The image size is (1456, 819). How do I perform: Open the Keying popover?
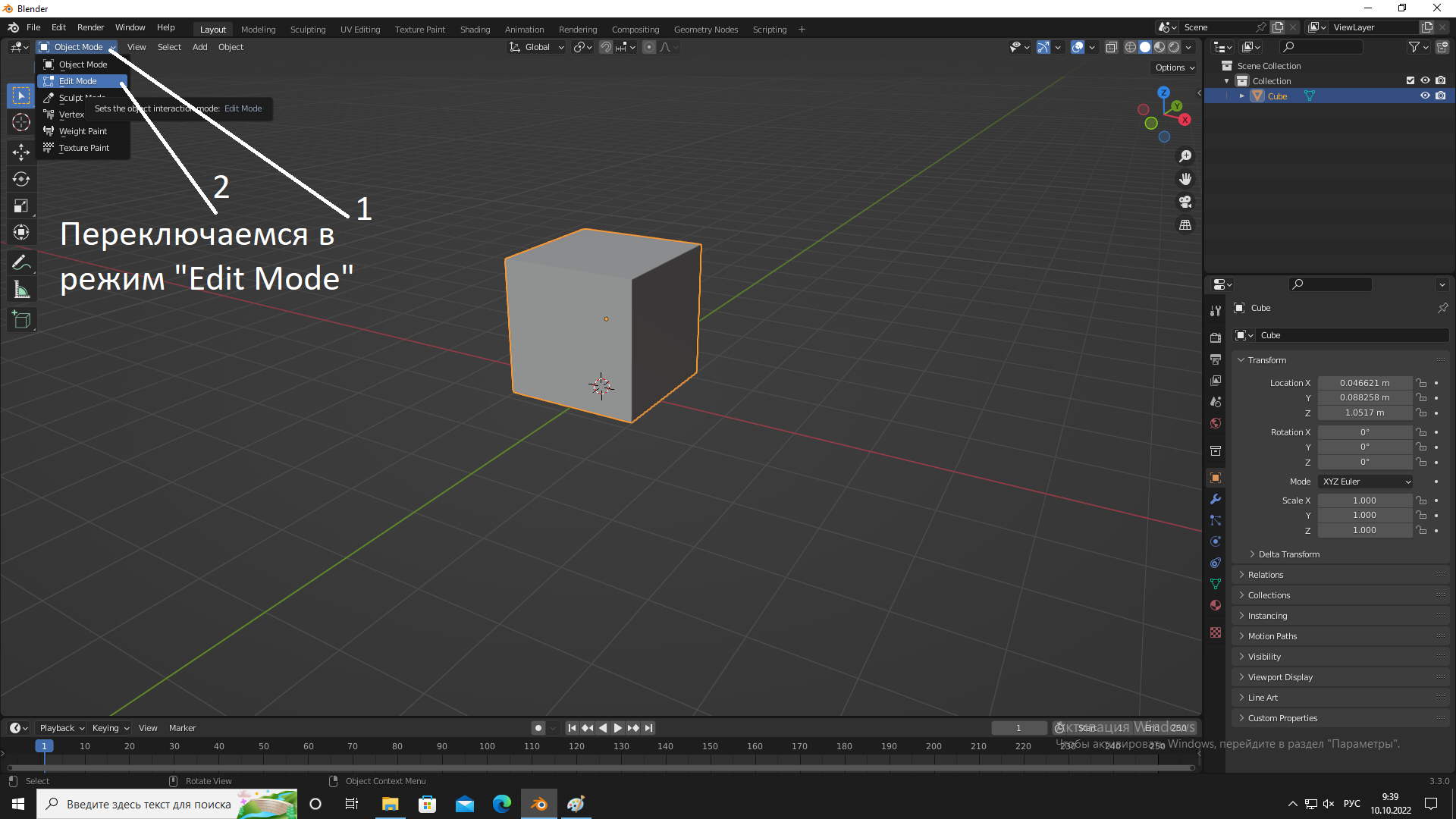[x=110, y=728]
